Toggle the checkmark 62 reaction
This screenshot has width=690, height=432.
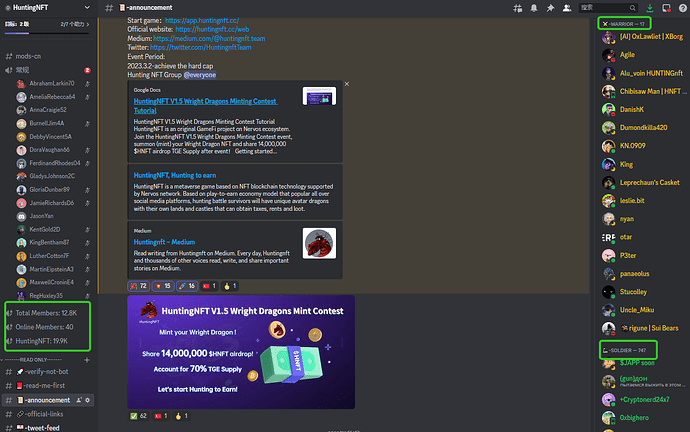pyautogui.click(x=138, y=416)
